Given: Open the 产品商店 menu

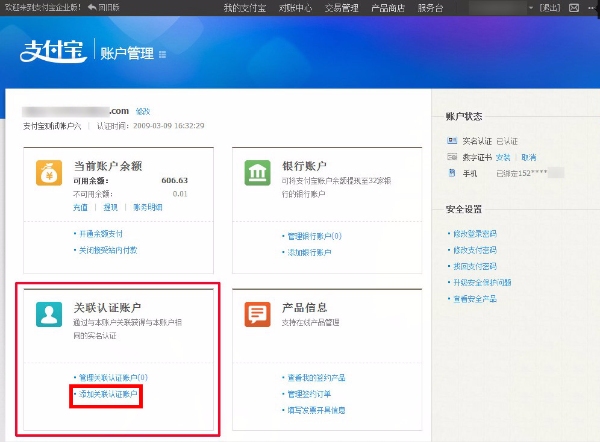Looking at the screenshot, I should pos(388,8).
